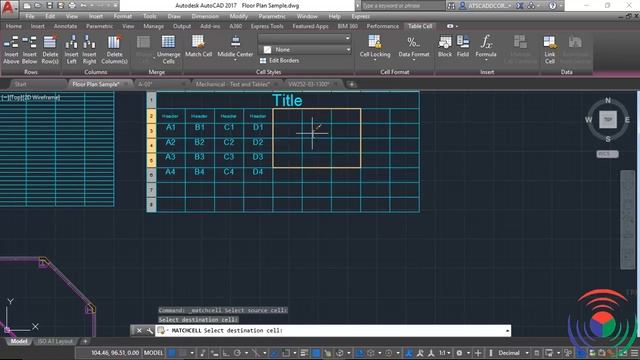Switch to the Home ribbon tab

coord(13,26)
